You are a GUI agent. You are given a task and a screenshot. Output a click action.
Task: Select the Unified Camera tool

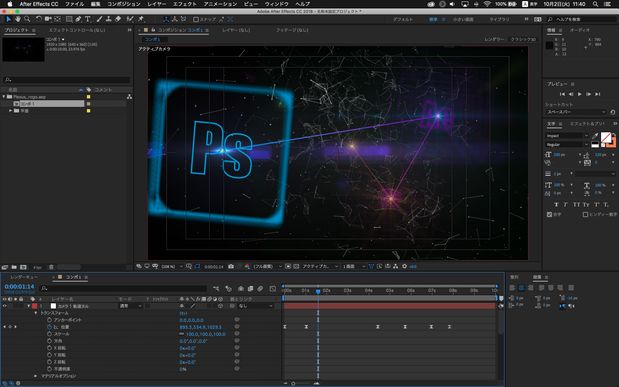[x=48, y=19]
